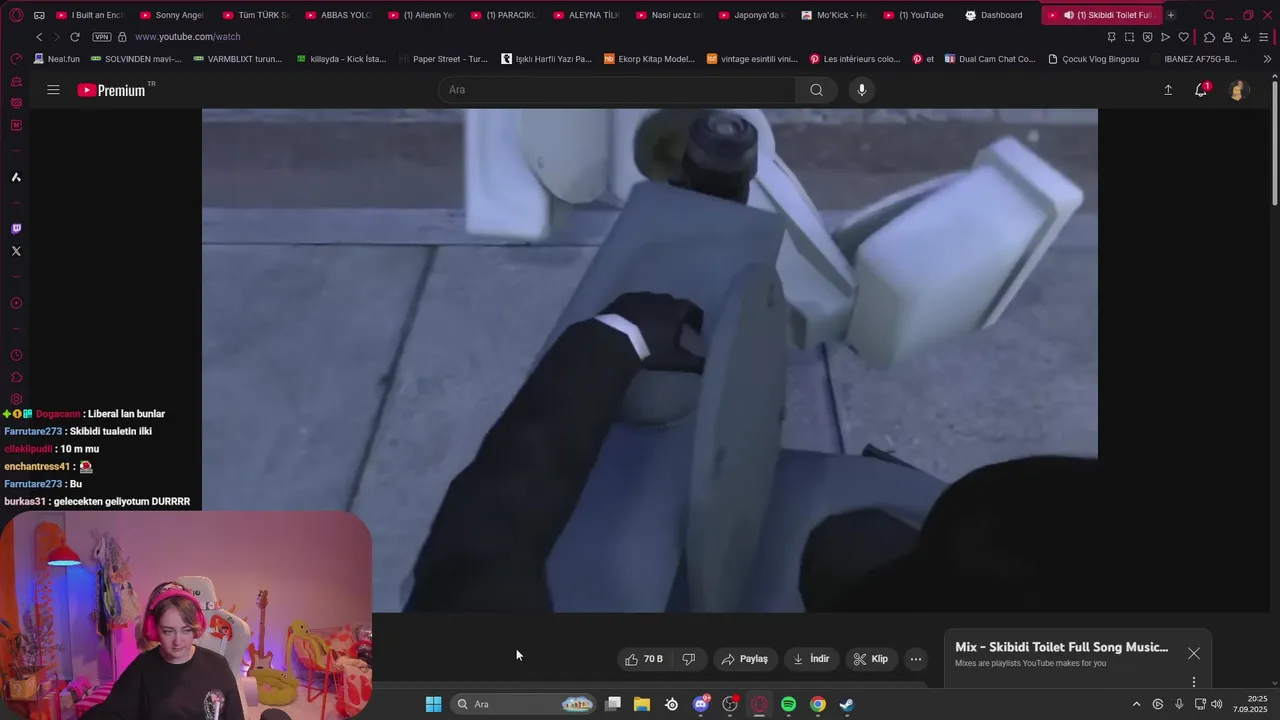Viewport: 1280px width, 720px height.
Task: Open a new browser tab with plus
Action: tap(1171, 15)
